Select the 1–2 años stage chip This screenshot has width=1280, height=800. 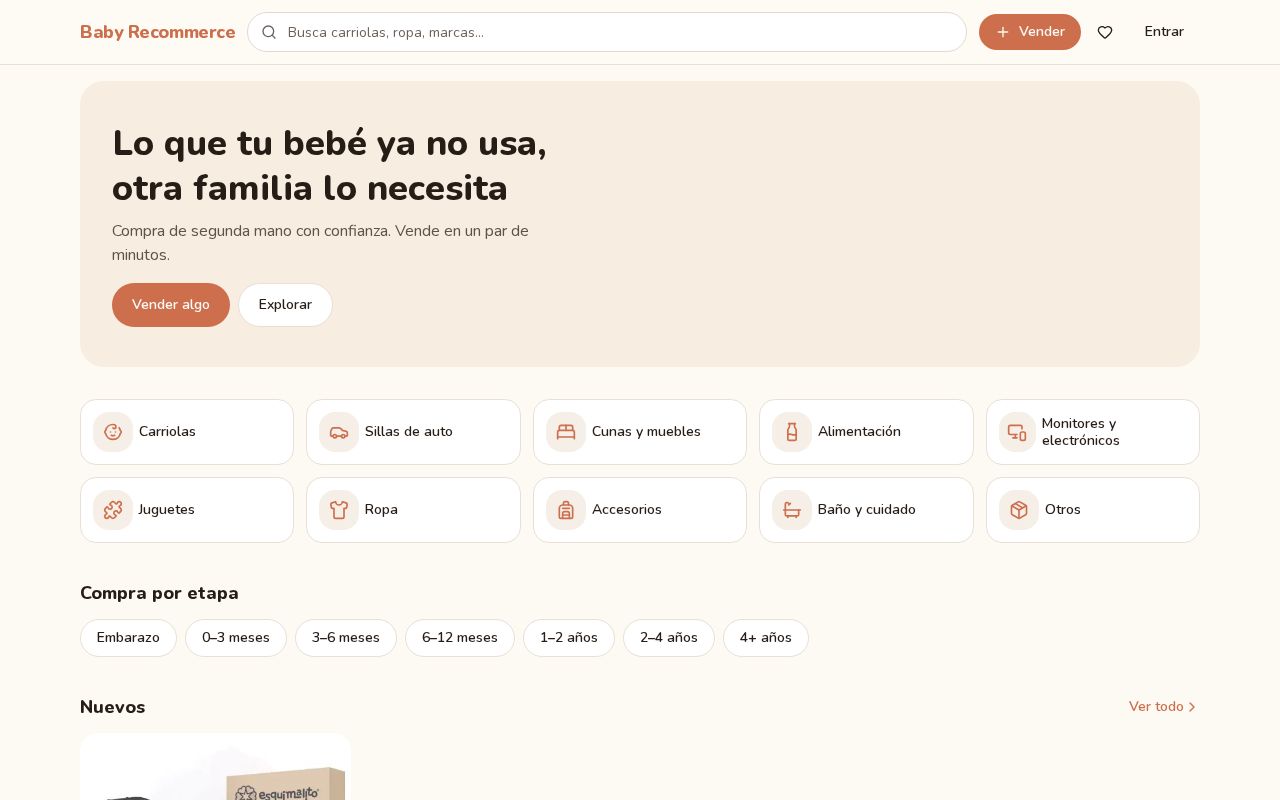tap(569, 638)
